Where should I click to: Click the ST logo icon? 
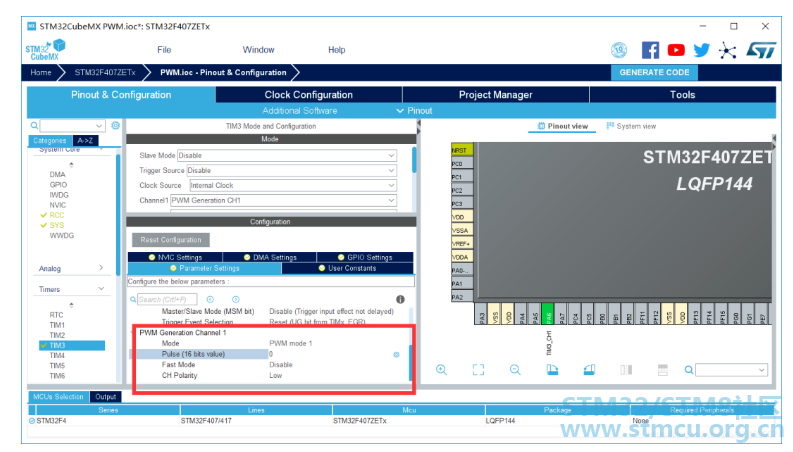coord(761,50)
